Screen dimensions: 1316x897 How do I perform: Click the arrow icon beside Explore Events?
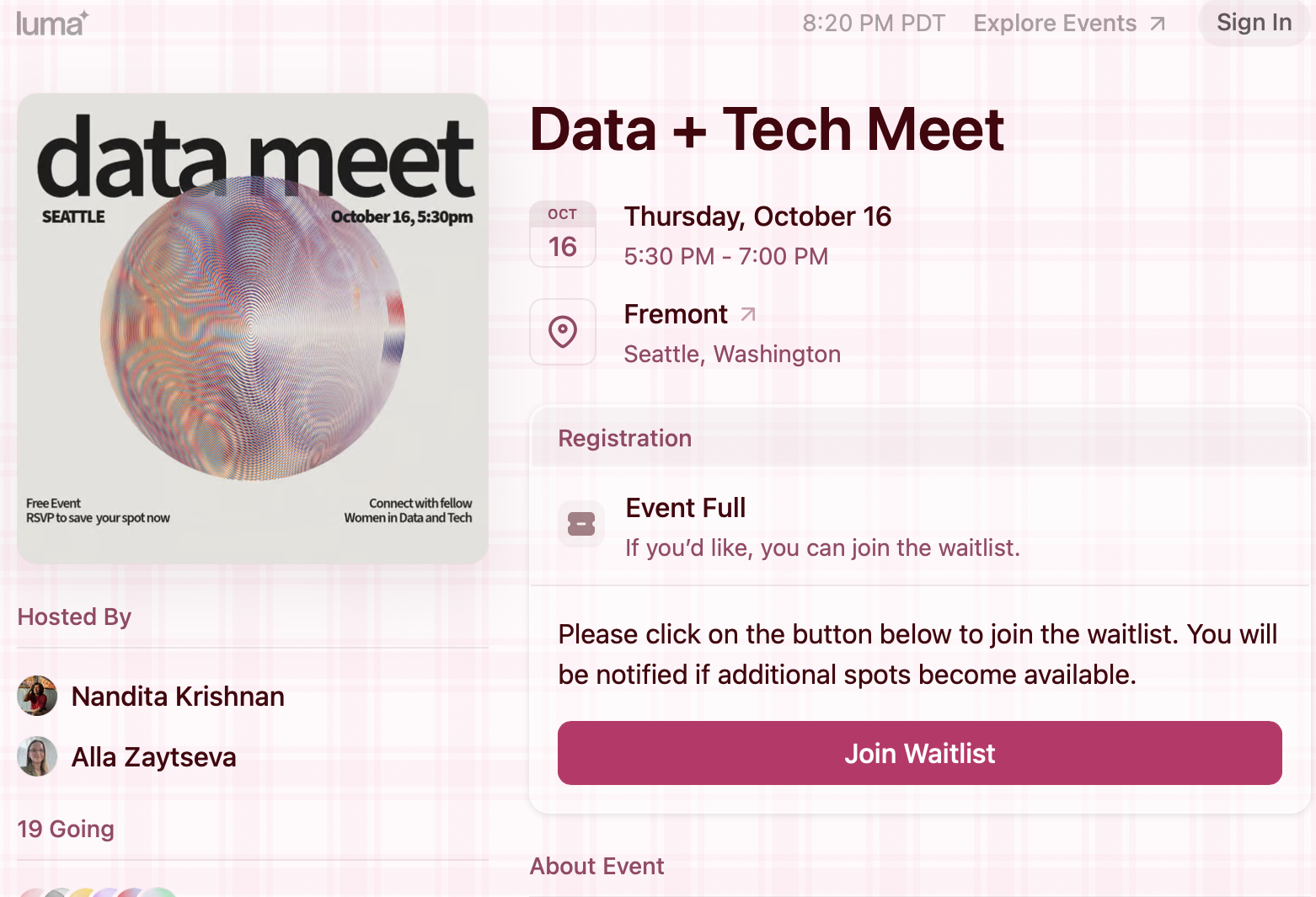[x=1158, y=24]
